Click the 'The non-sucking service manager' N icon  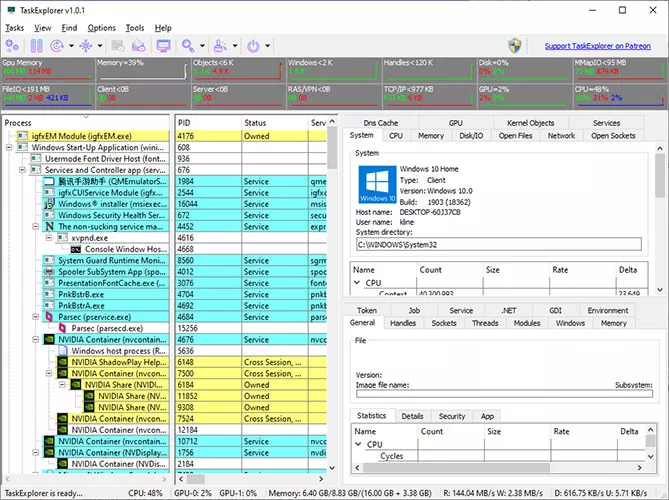tap(49, 227)
